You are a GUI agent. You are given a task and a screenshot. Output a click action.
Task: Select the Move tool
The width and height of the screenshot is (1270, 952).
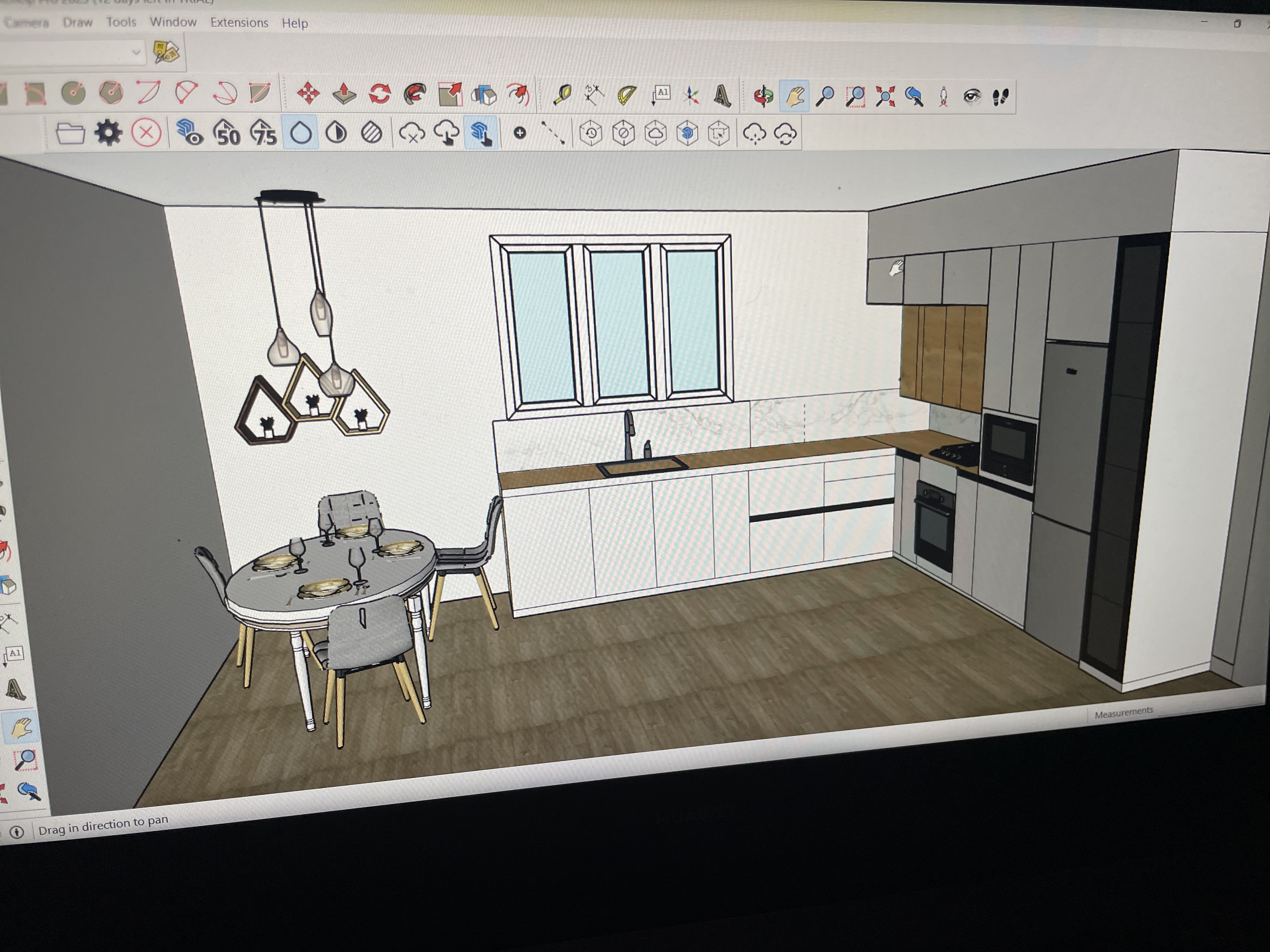(x=308, y=93)
